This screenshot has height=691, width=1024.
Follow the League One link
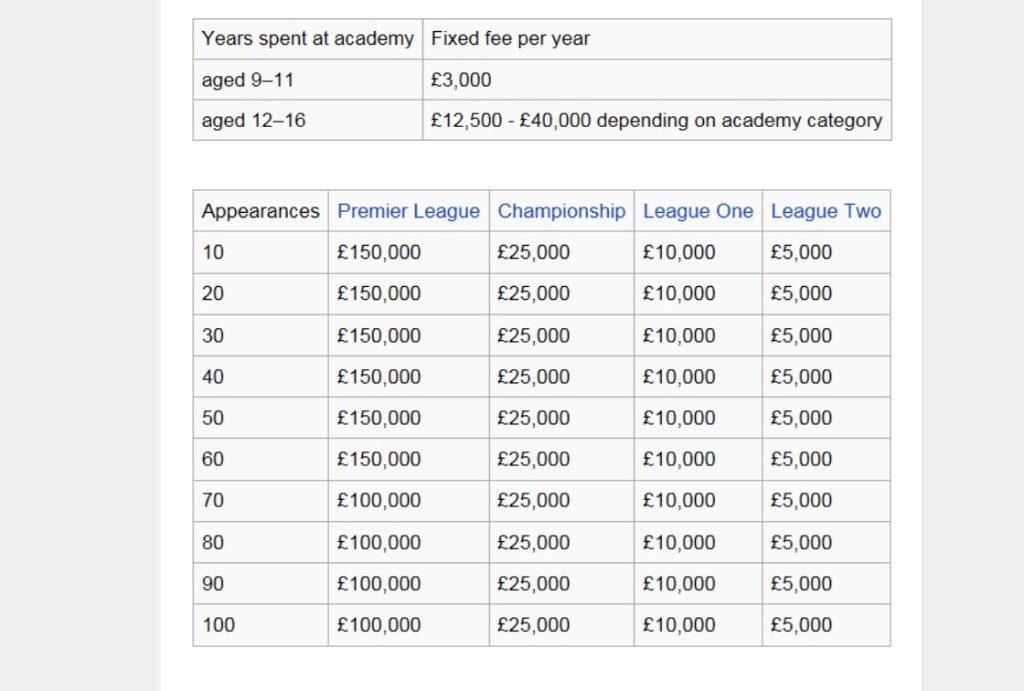[x=698, y=211]
